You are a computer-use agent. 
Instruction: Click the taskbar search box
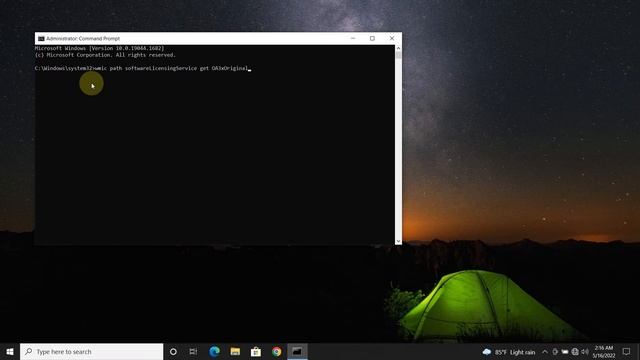tap(91, 351)
